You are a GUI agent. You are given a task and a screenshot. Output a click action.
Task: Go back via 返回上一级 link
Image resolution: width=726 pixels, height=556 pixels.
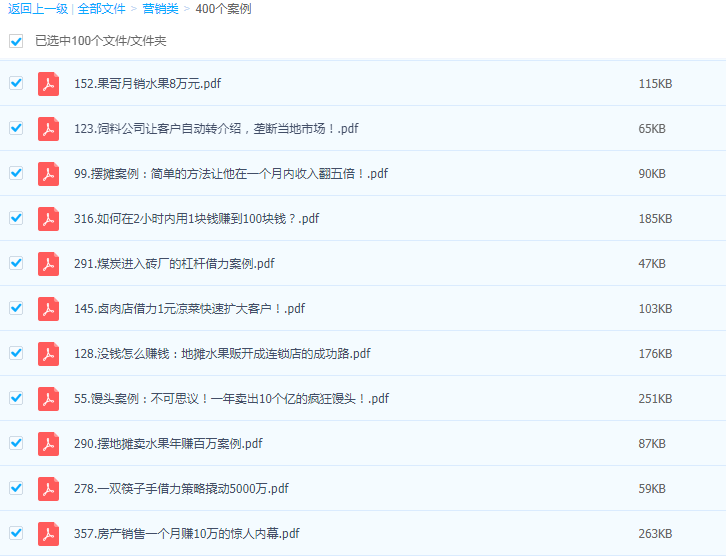(38, 9)
